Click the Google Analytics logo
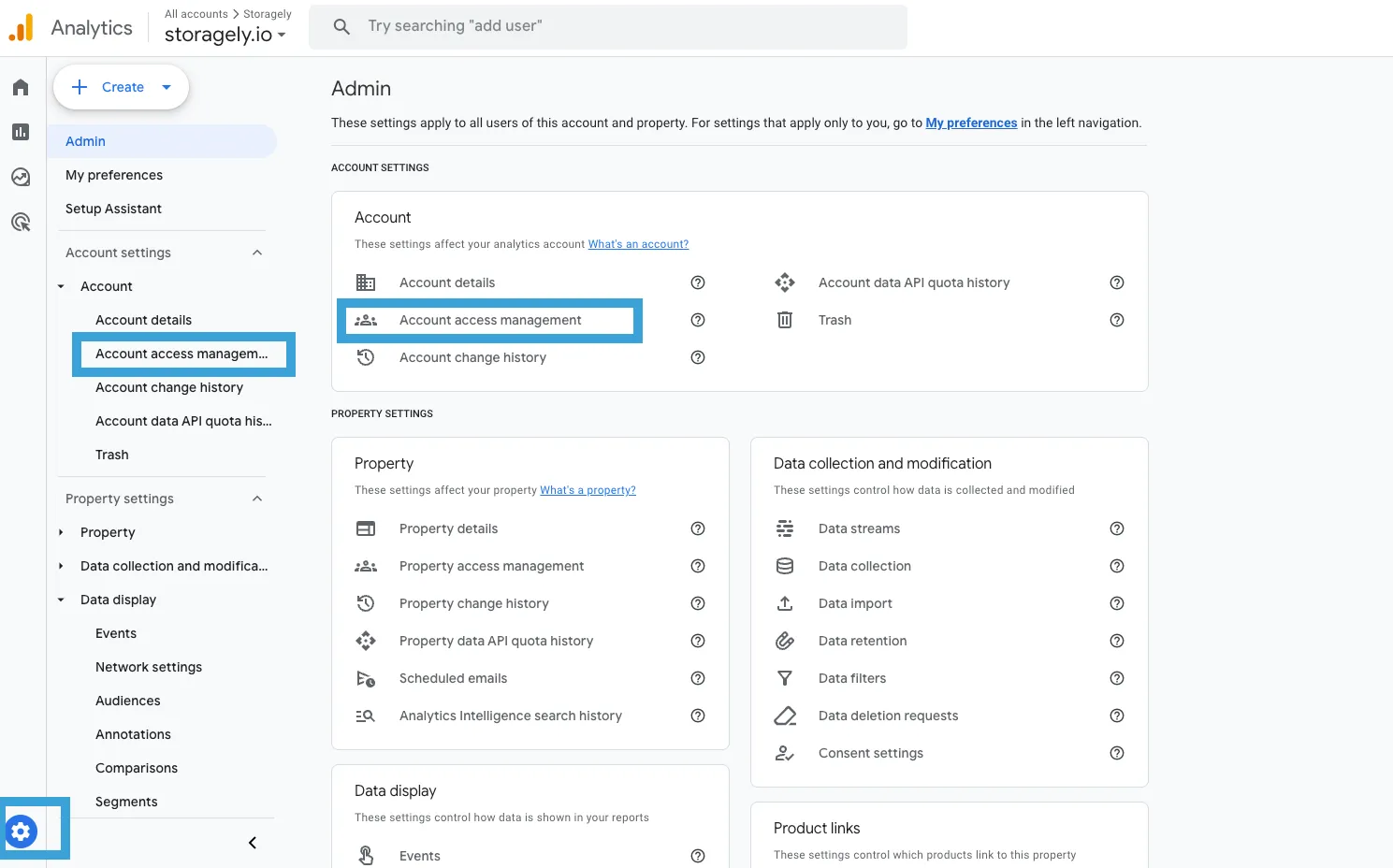Viewport: 1393px width, 868px height. [21, 27]
